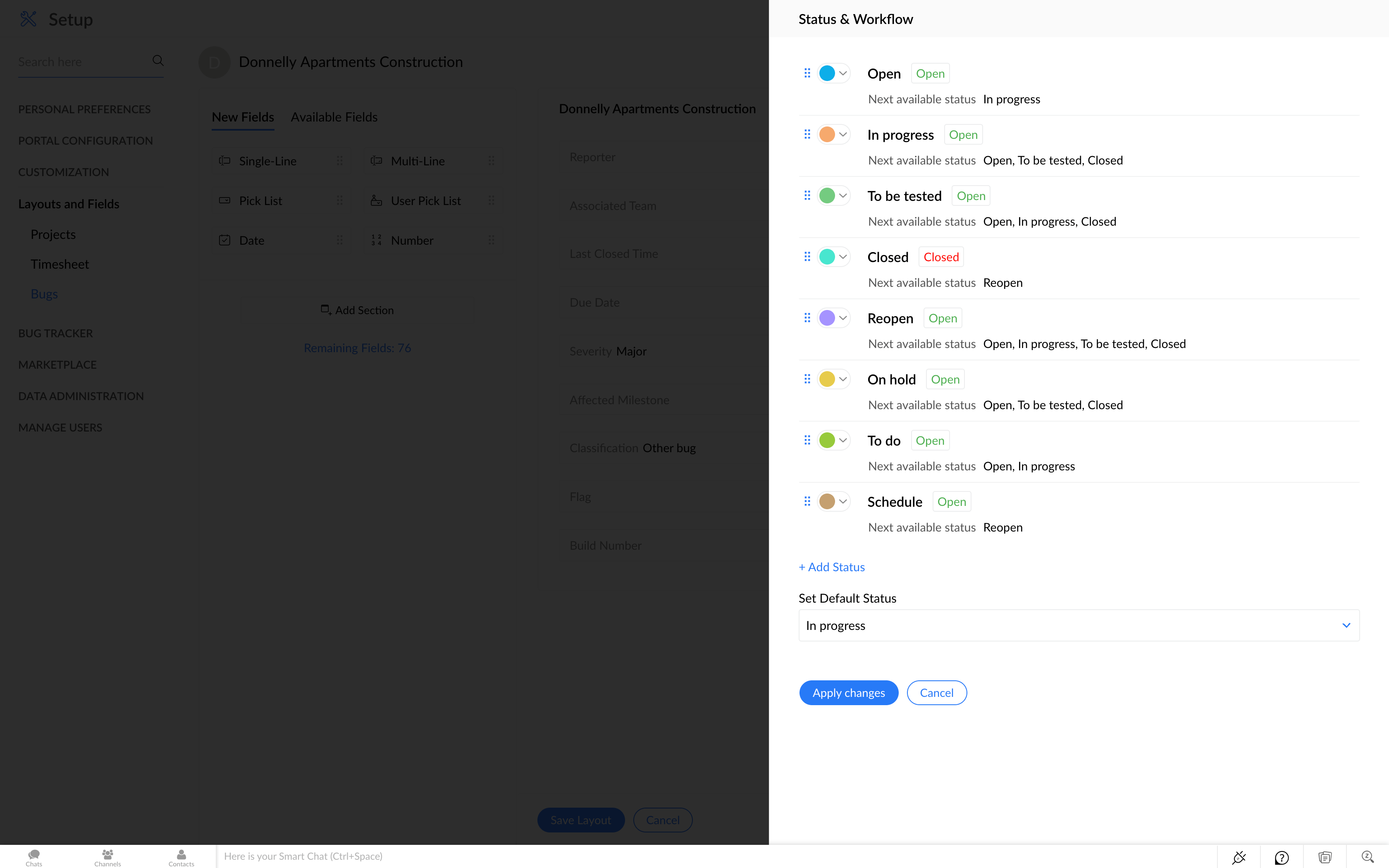Screen dimensions: 1389x868
Task: Click Add Status link
Action: (832, 567)
